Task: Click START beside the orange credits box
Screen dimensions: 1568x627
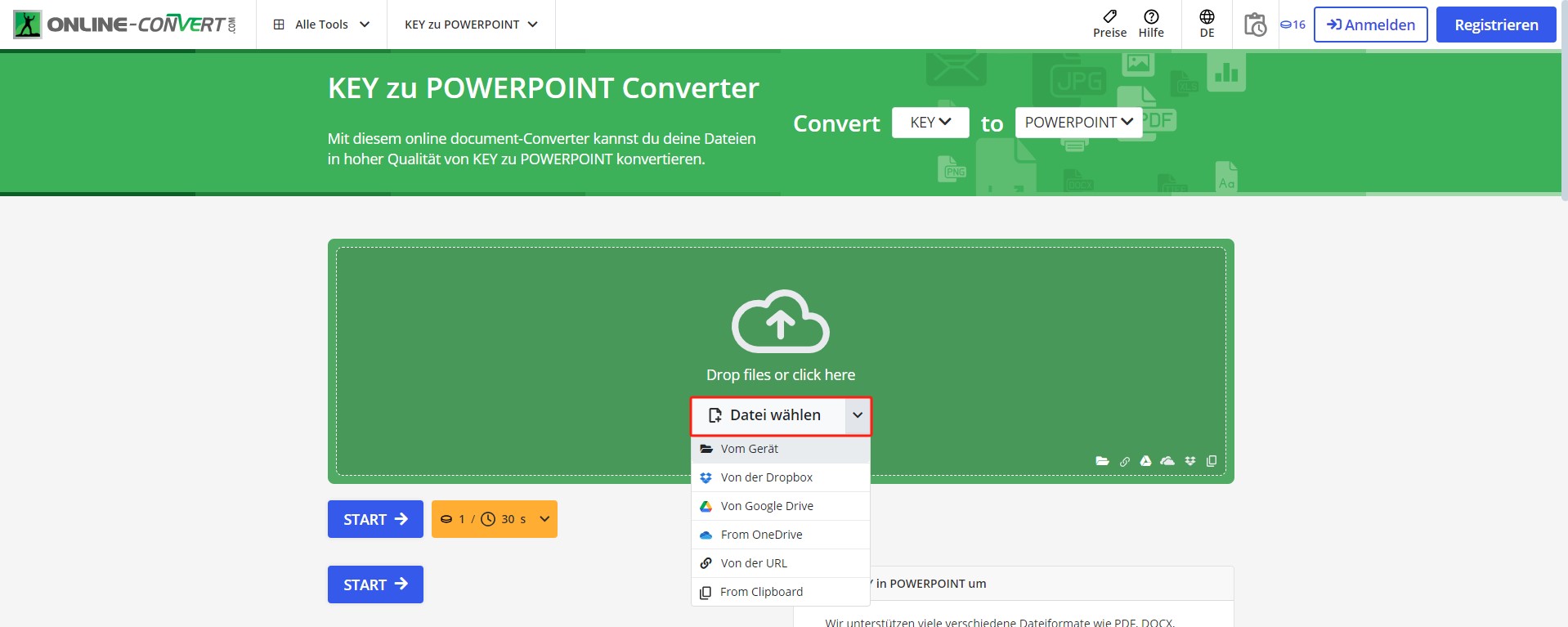Action: click(375, 519)
